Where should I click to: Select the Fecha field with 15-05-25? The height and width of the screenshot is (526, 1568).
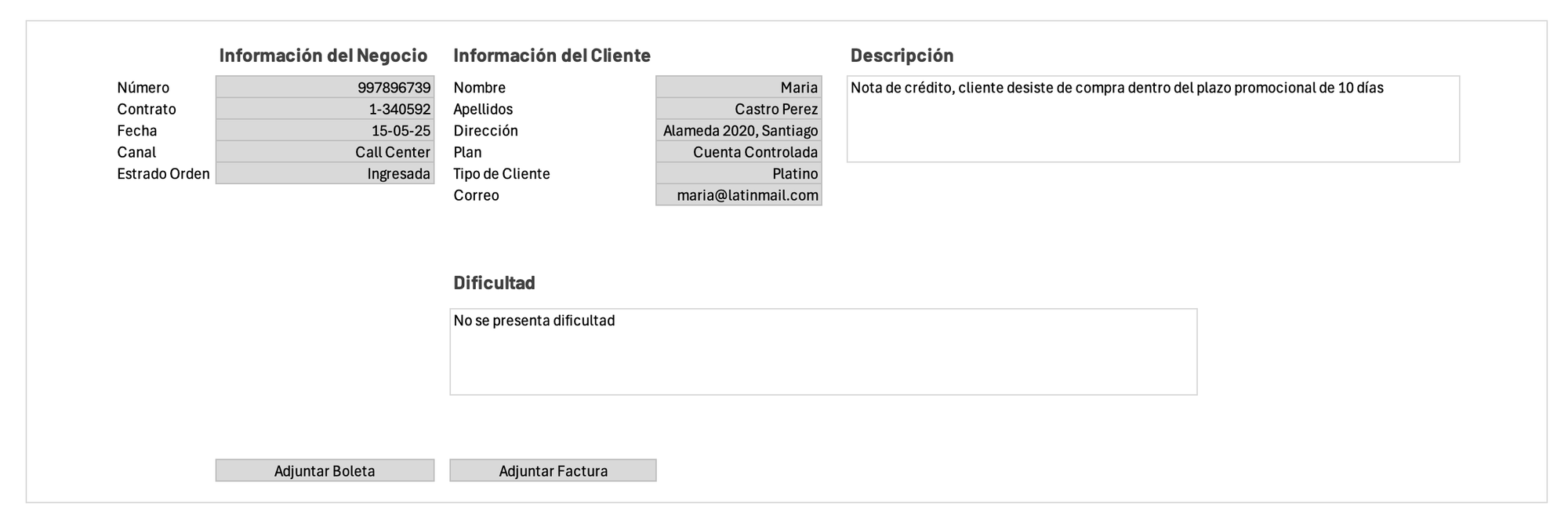pyautogui.click(x=325, y=130)
